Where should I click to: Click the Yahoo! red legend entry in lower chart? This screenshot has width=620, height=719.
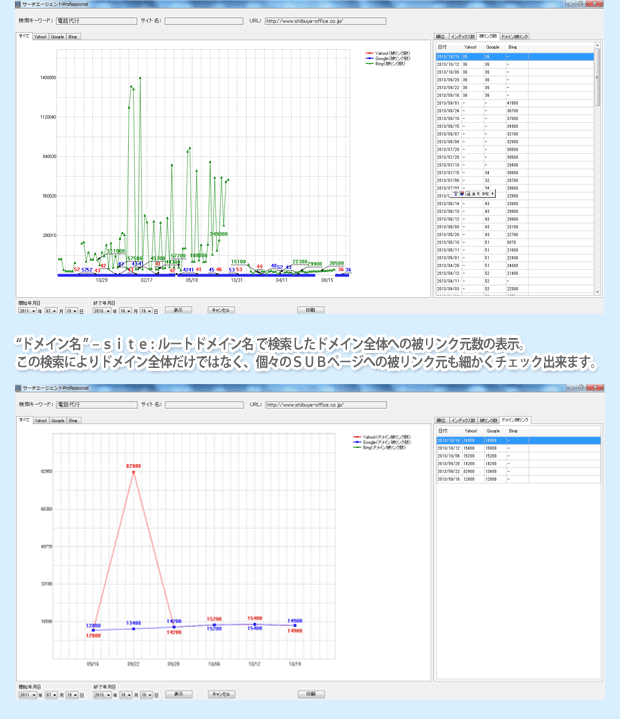[x=382, y=437]
